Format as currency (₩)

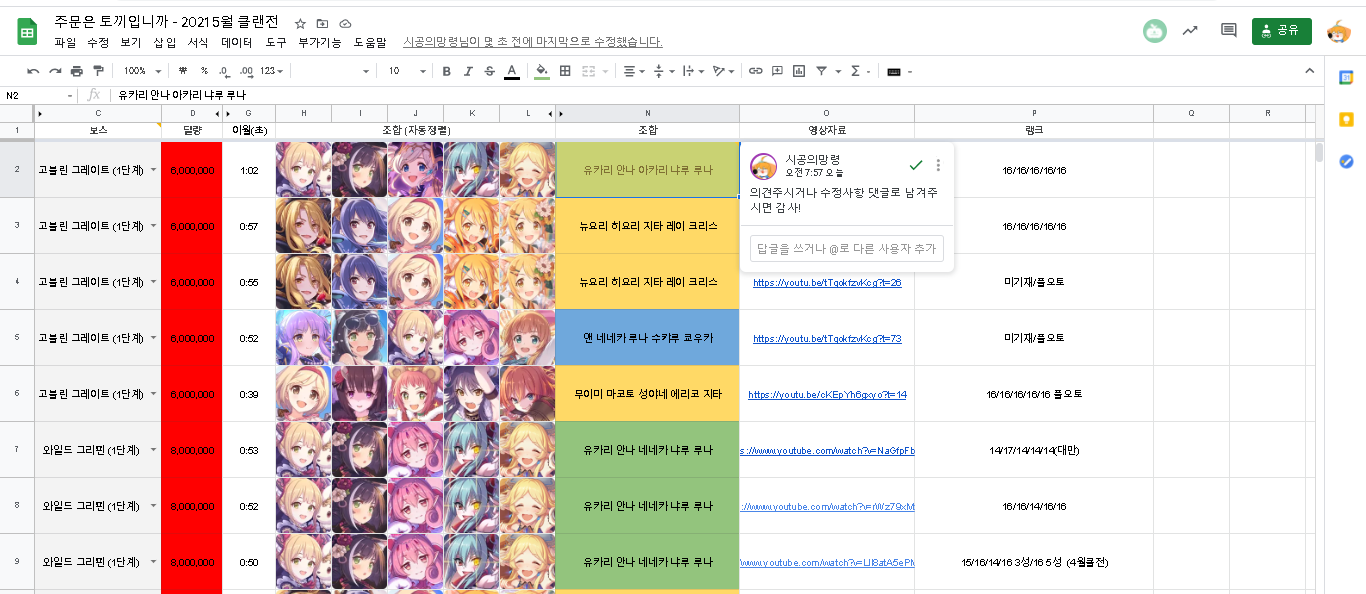183,71
